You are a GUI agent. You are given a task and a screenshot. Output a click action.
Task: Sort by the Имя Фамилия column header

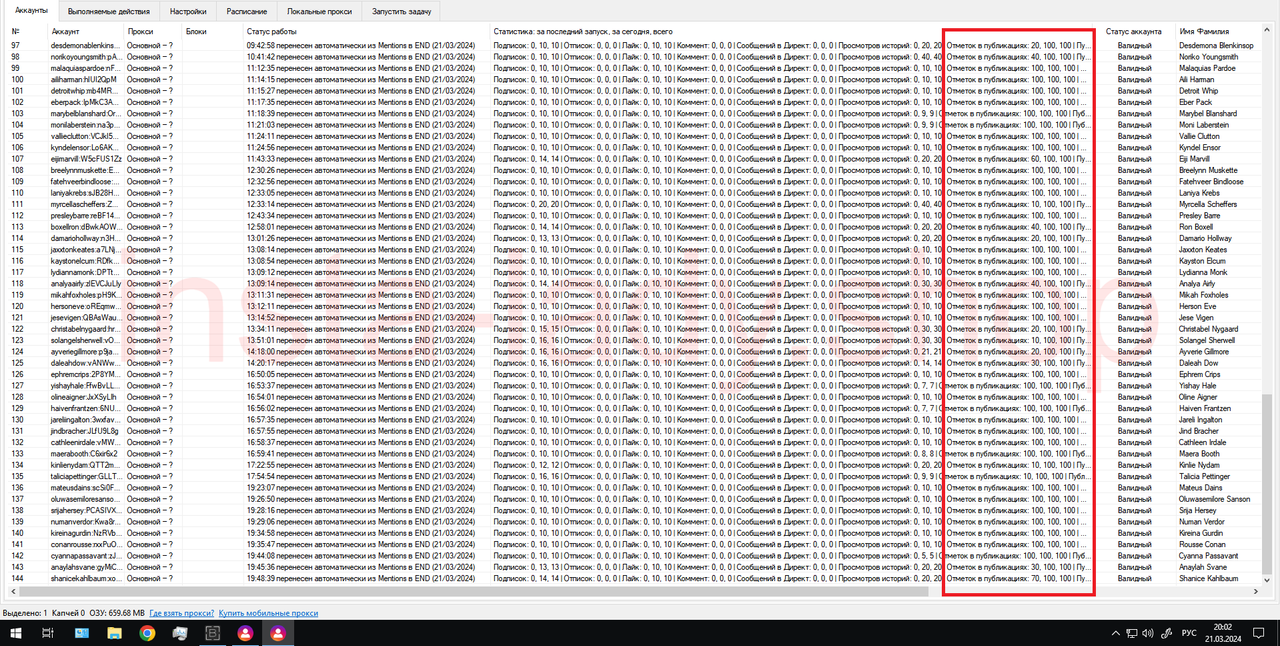pyautogui.click(x=1218, y=31)
